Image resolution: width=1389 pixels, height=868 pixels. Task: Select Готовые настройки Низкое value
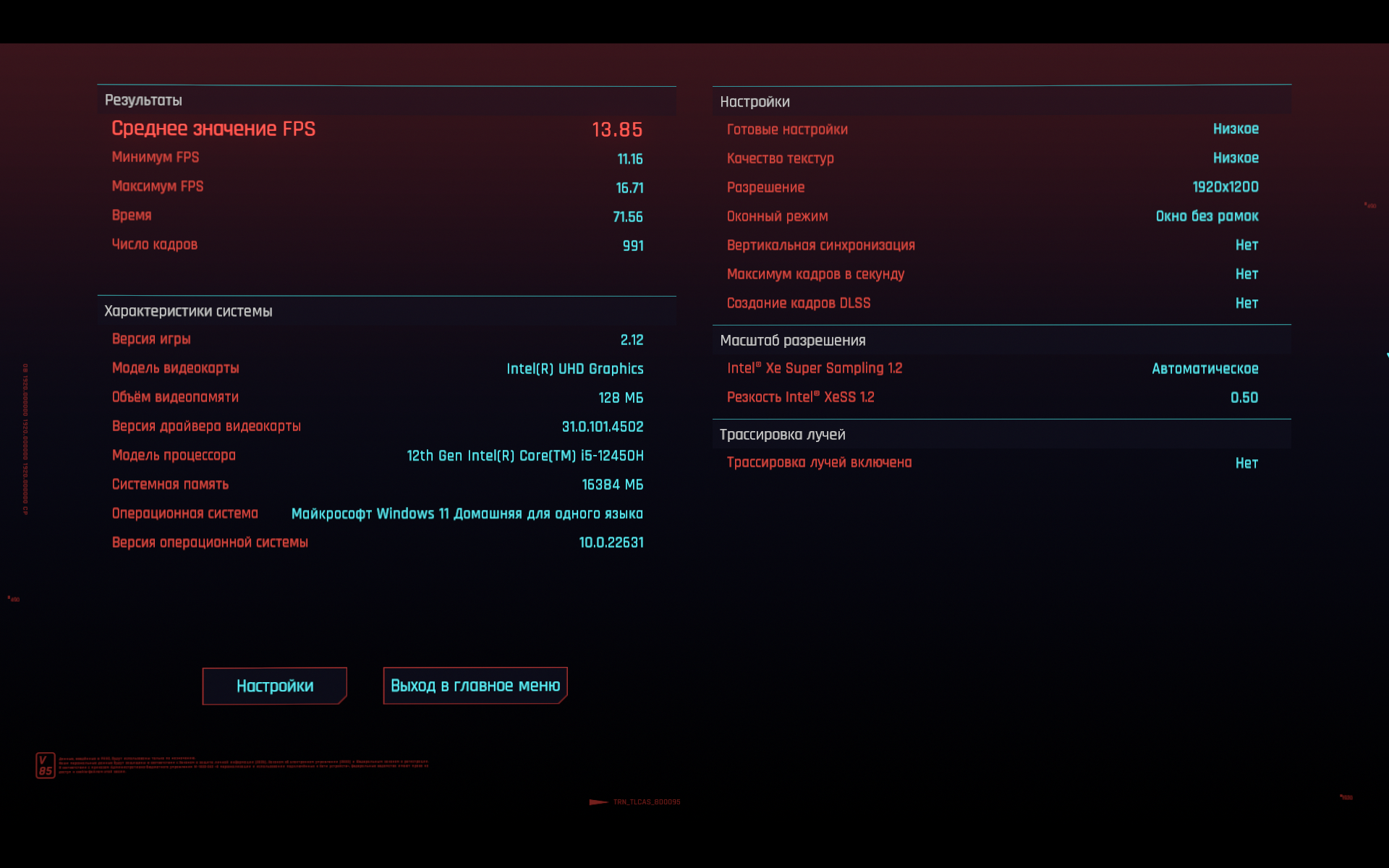(x=1236, y=129)
